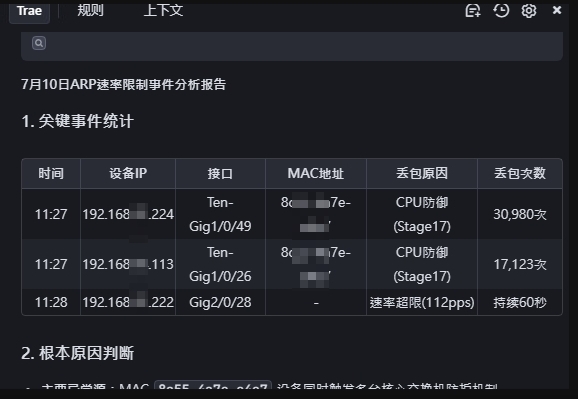This screenshot has height=399, width=578.
Task: Click the 接口 column header
Action: (220, 173)
